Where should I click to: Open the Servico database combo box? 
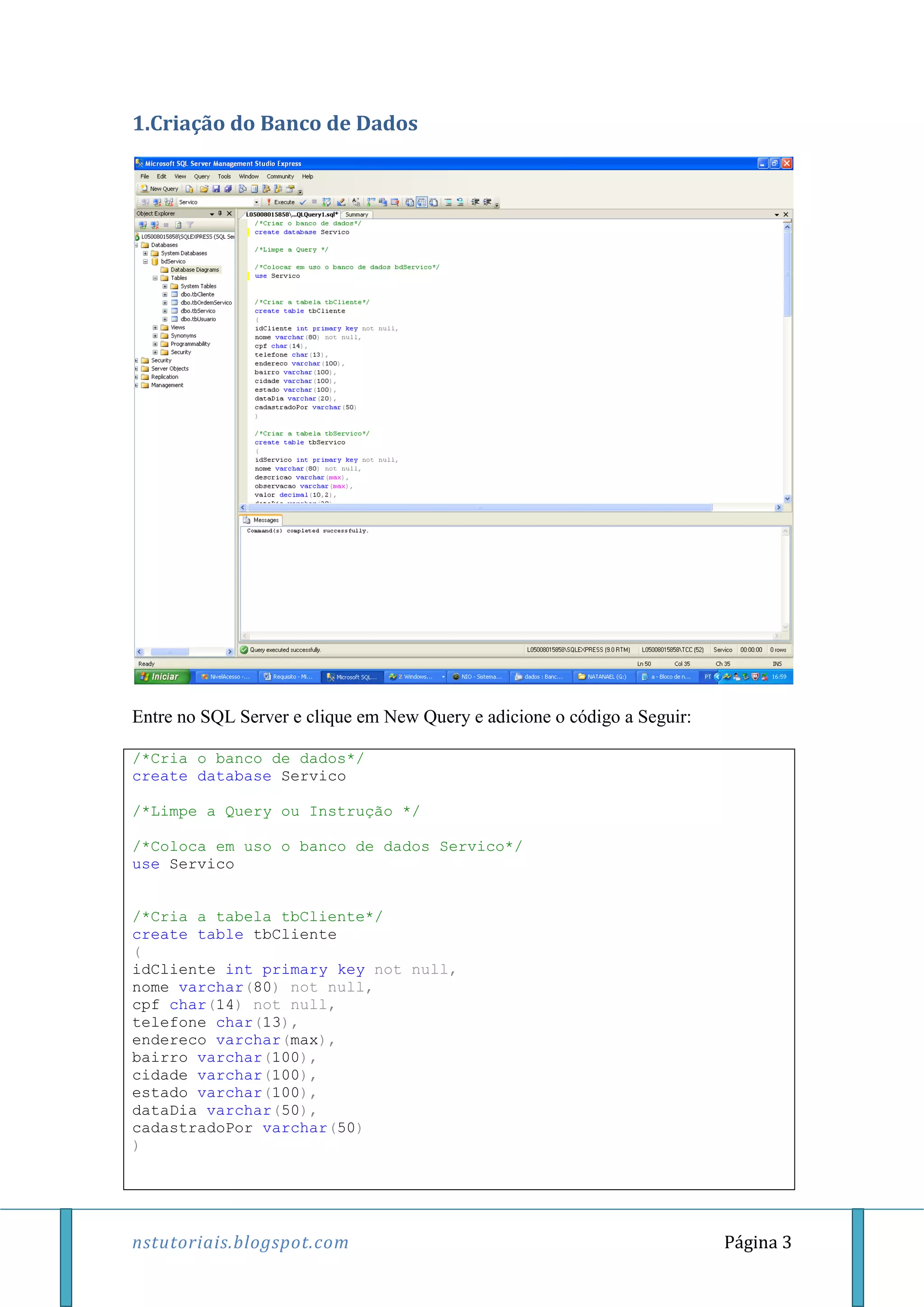[x=218, y=202]
